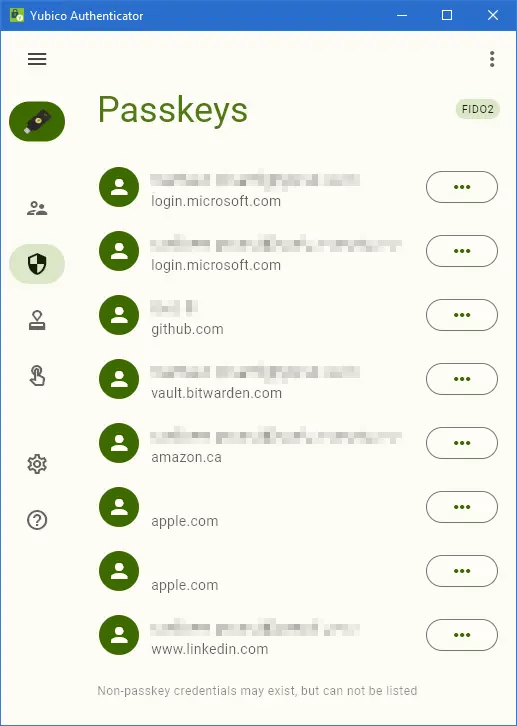Click the FIDO2 badge chip
This screenshot has height=726, width=517.
click(x=478, y=109)
